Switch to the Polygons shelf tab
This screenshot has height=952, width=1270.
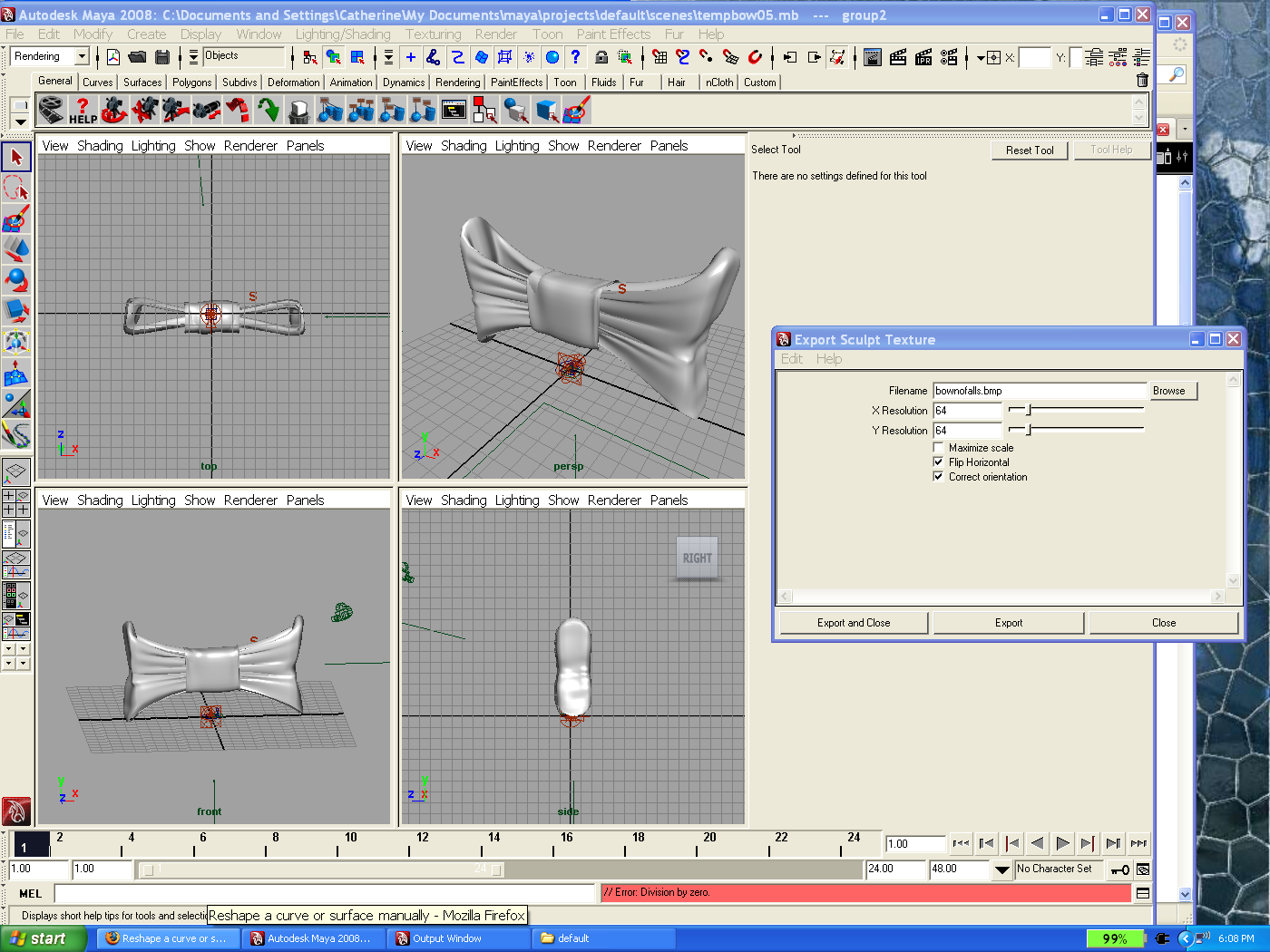pos(191,83)
